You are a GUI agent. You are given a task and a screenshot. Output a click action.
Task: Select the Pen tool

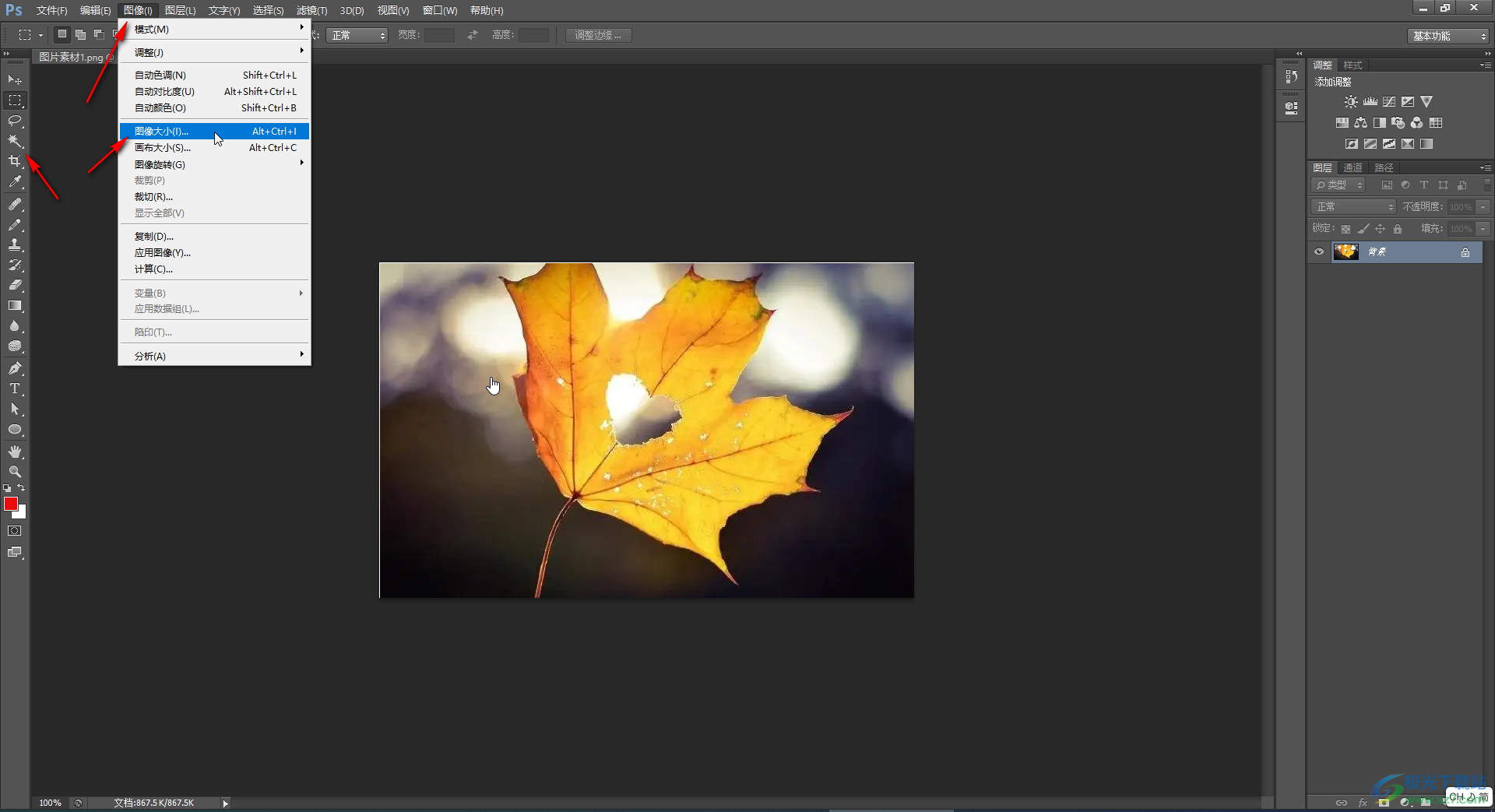coord(15,368)
